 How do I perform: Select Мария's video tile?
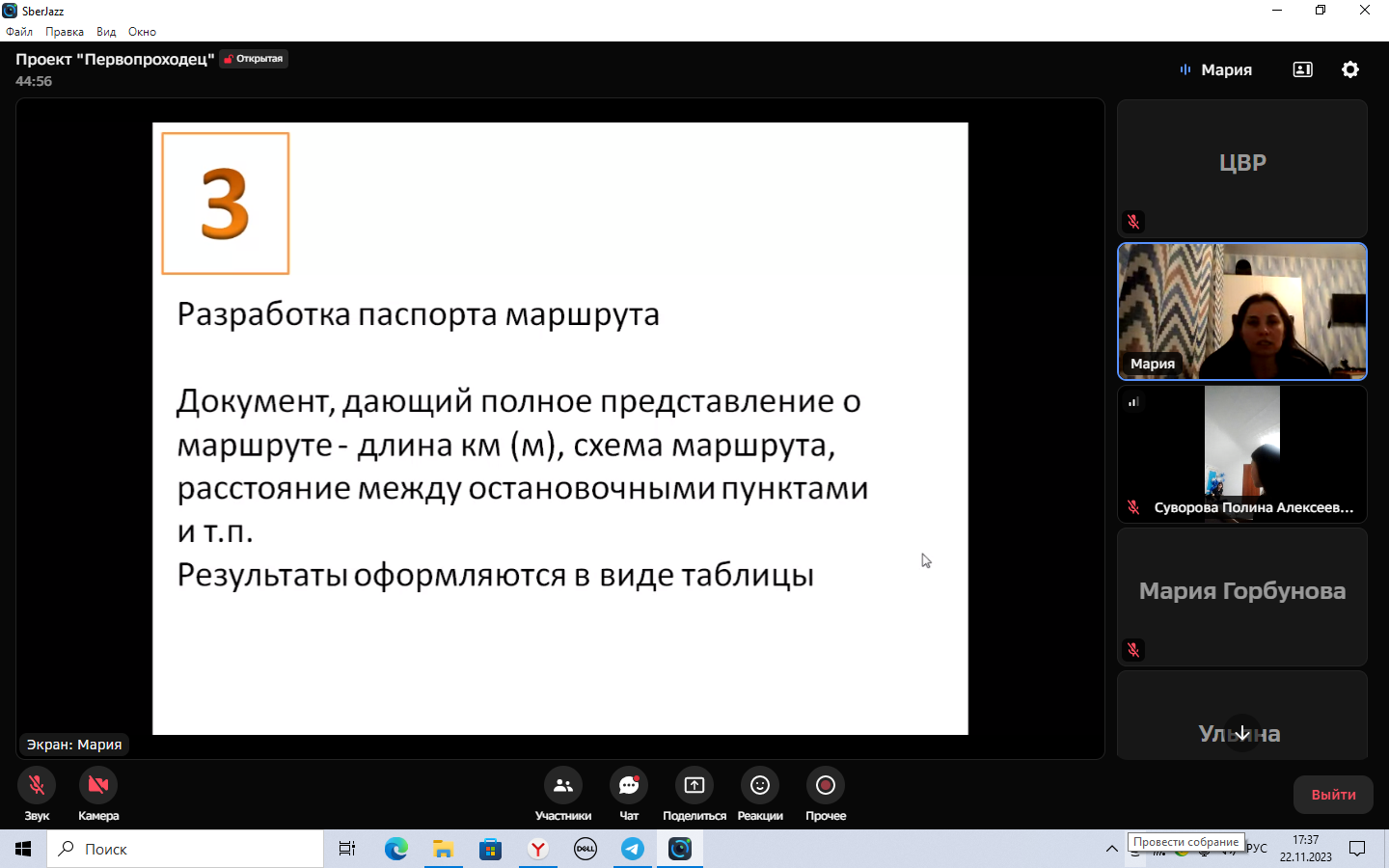(x=1242, y=311)
